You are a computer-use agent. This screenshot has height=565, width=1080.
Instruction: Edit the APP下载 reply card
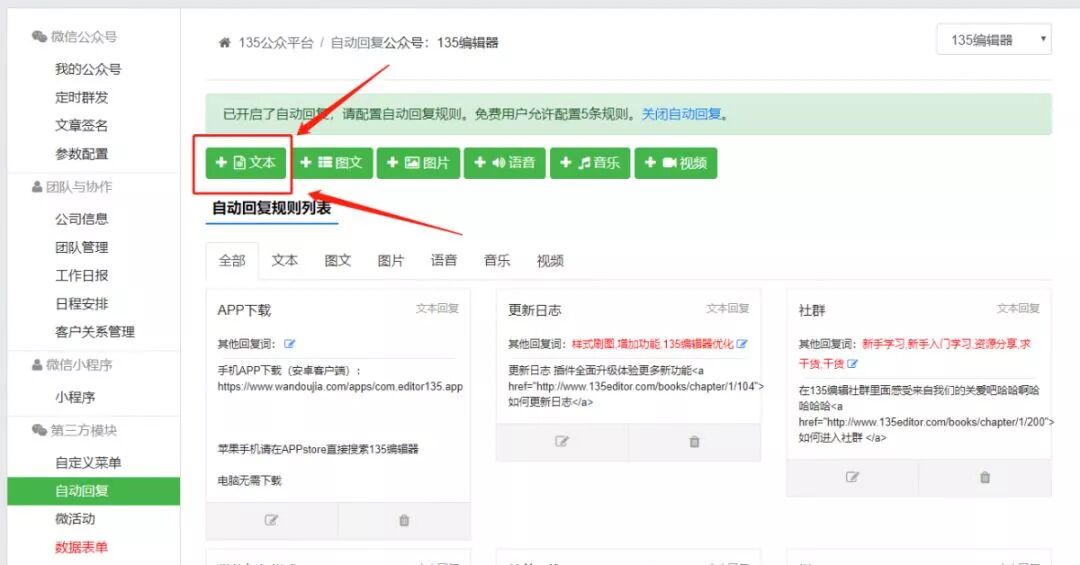(271, 520)
